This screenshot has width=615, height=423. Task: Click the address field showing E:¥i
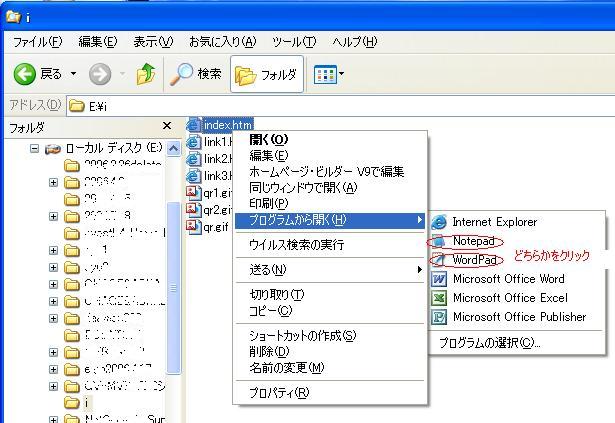(x=340, y=106)
